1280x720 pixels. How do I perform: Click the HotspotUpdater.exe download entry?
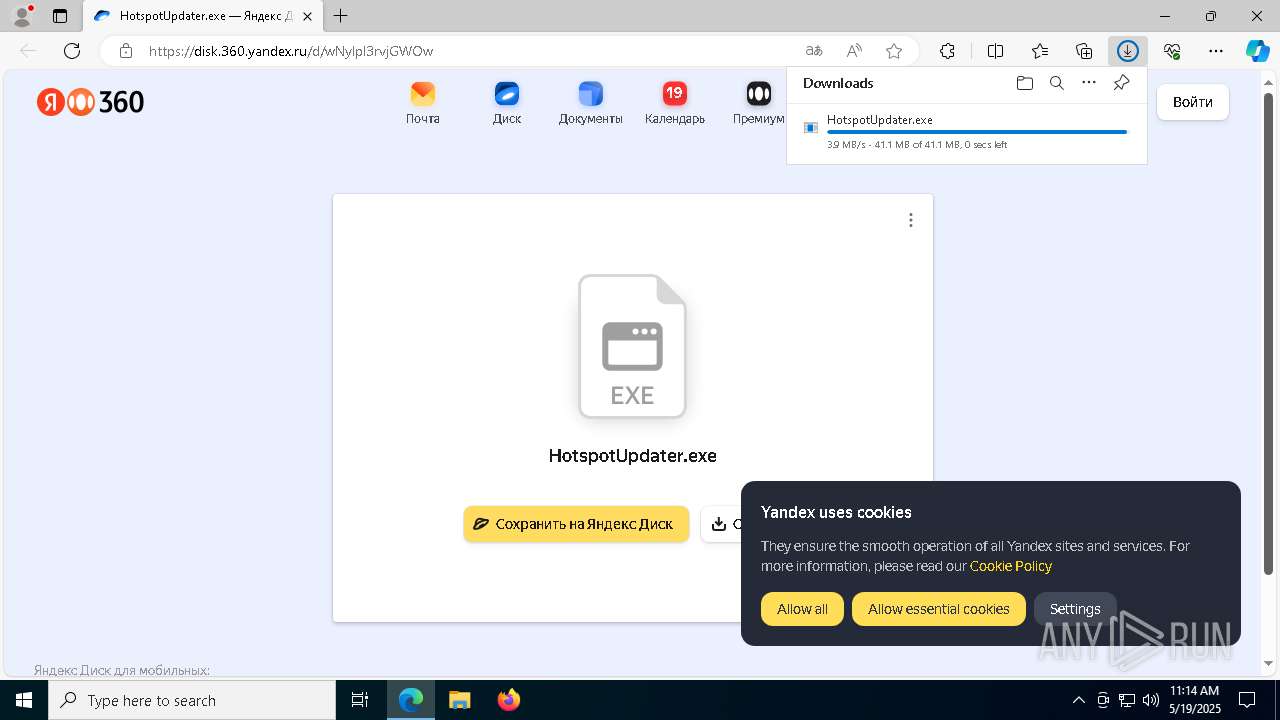967,132
